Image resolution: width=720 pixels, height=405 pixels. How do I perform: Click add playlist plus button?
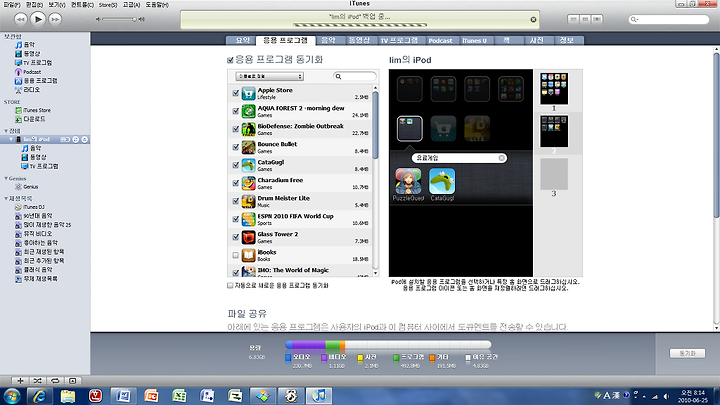[20, 381]
